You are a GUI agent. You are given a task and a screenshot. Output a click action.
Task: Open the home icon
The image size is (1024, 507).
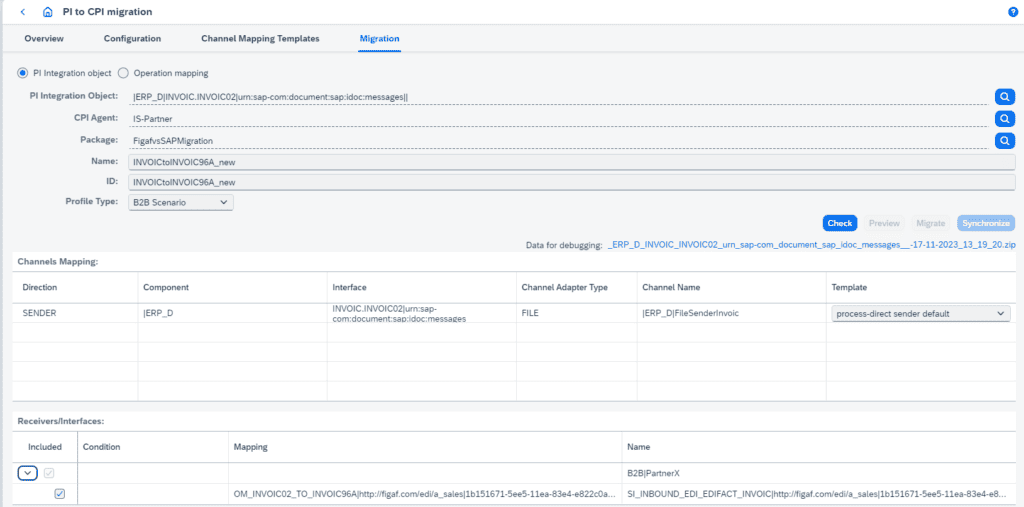pyautogui.click(x=47, y=12)
